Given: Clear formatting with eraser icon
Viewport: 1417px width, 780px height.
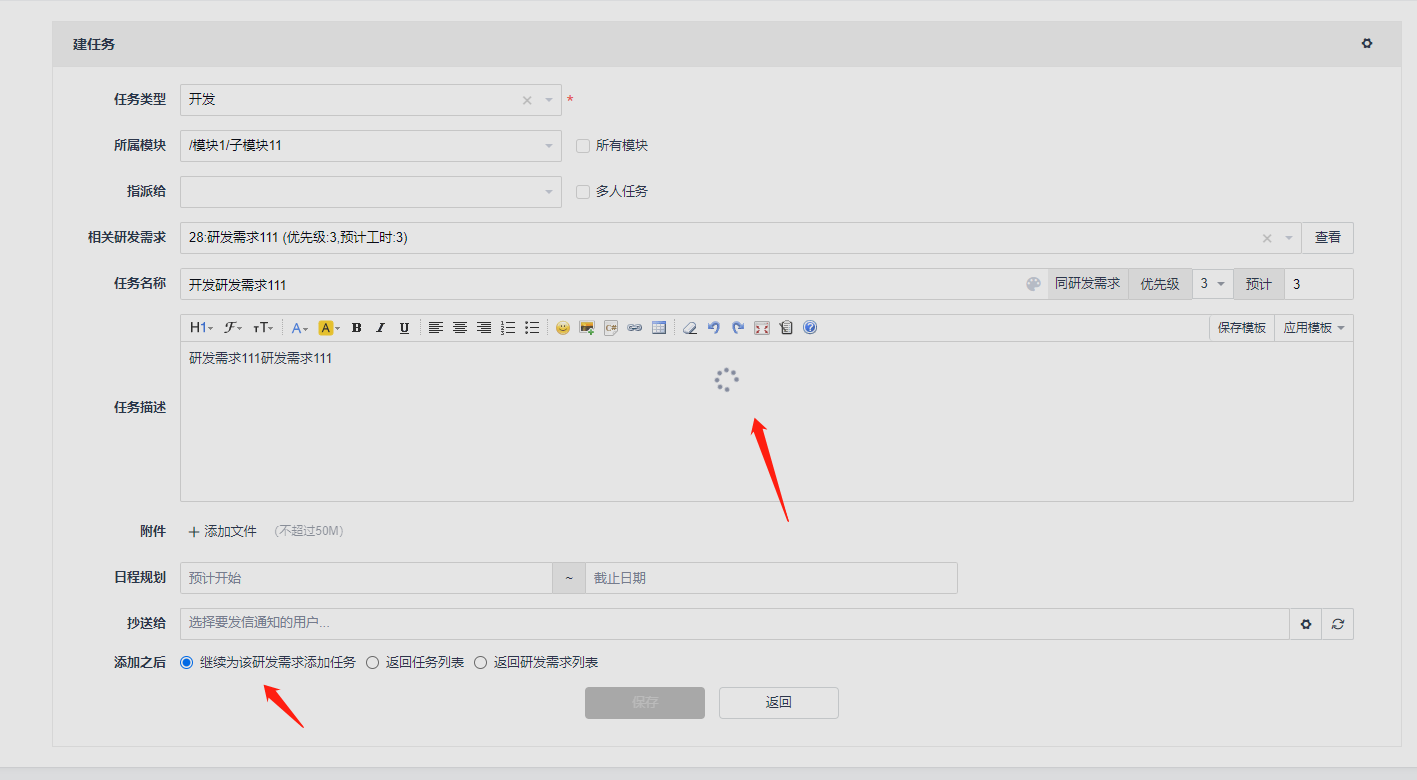Looking at the screenshot, I should point(690,328).
